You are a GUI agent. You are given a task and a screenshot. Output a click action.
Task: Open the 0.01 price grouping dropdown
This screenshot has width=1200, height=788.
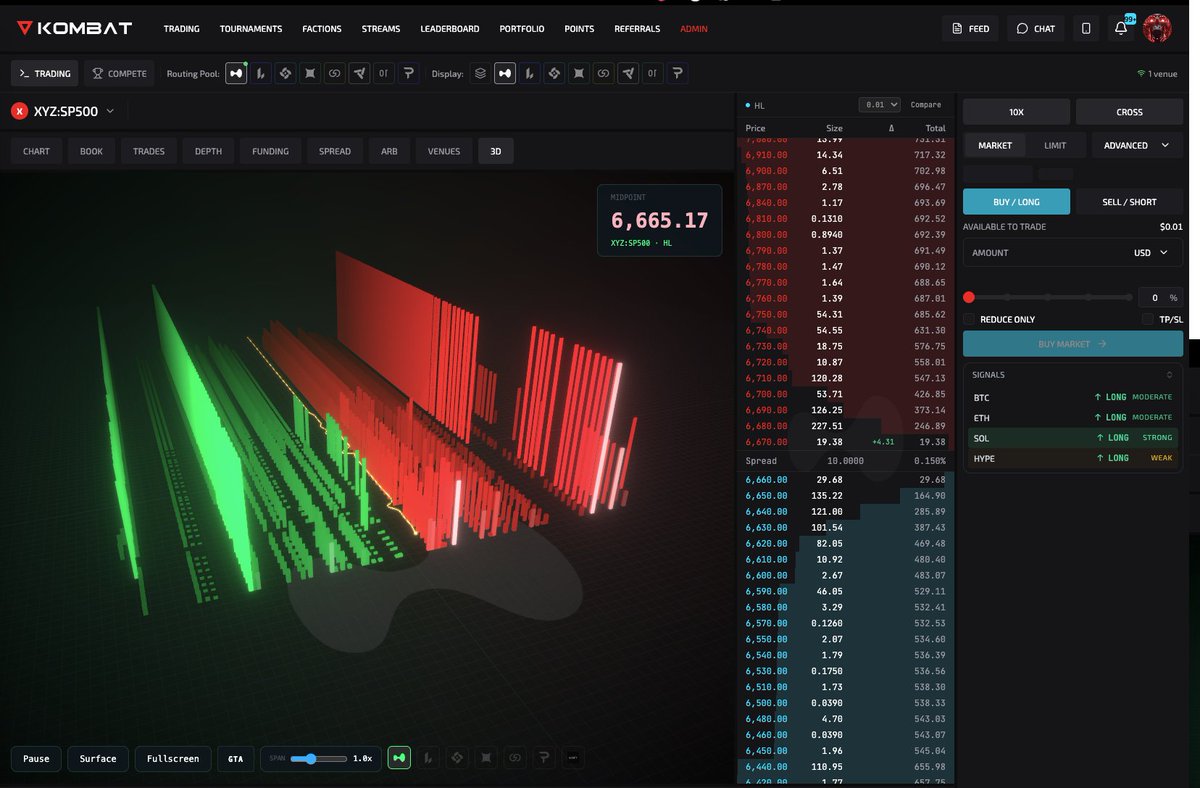click(x=880, y=104)
